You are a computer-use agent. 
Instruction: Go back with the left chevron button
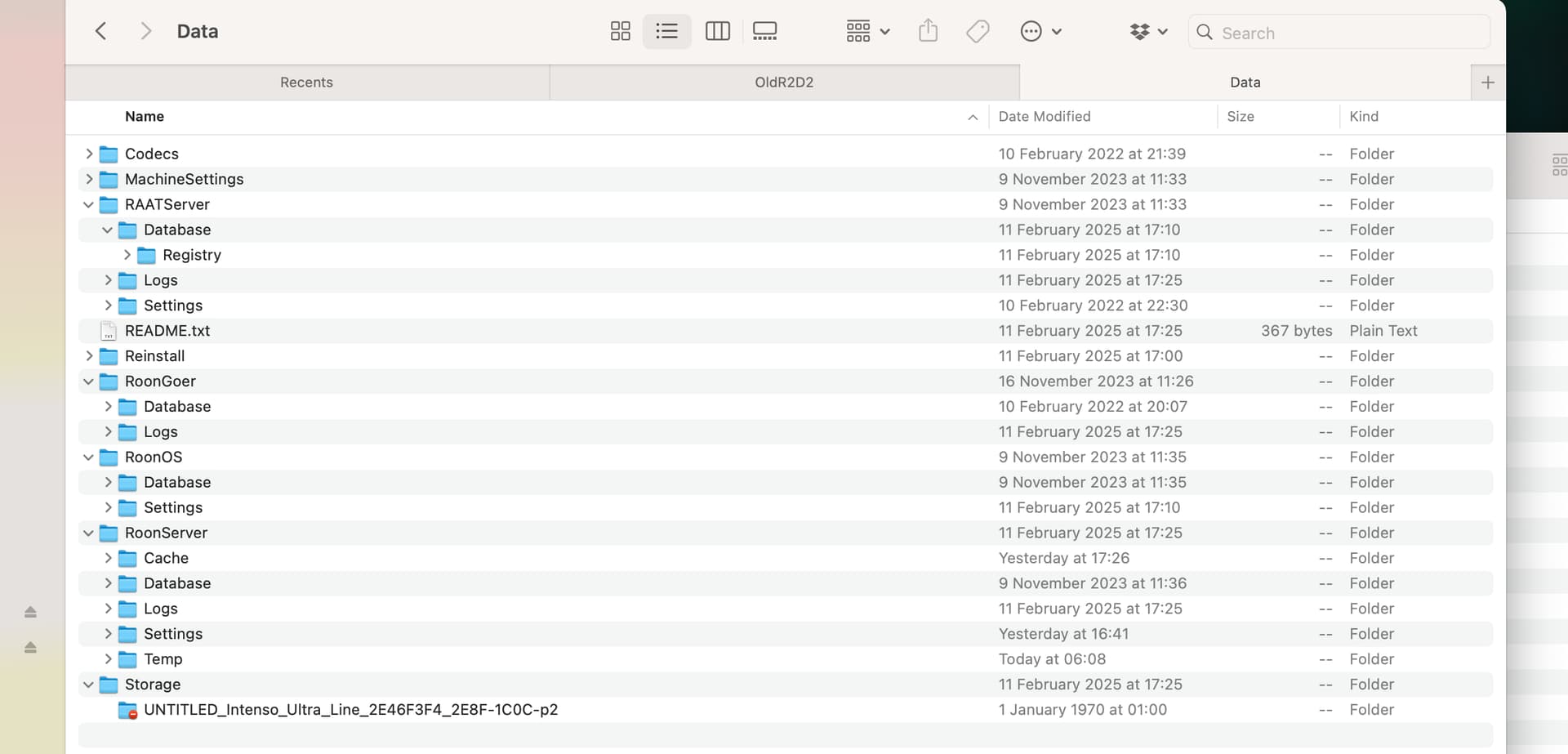click(100, 31)
